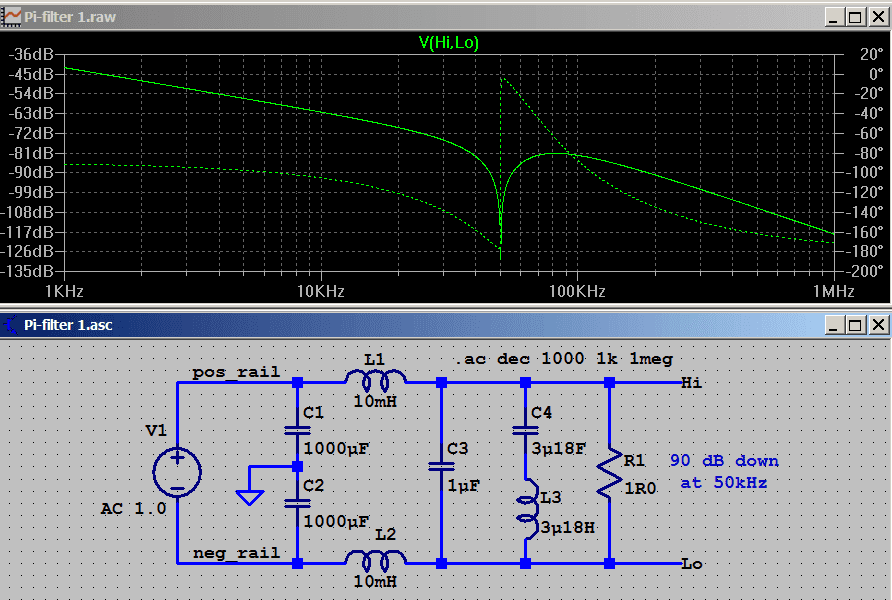This screenshot has height=600, width=892.
Task: Click the Pi-filter 1.raw window icon
Action: [13, 17]
